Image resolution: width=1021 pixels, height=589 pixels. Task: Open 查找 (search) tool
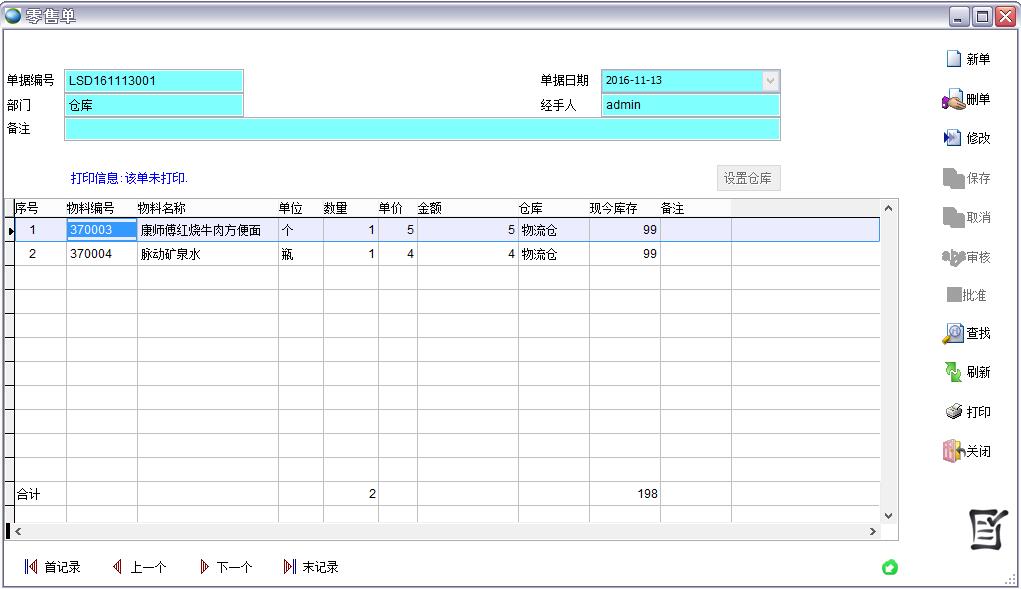954,333
